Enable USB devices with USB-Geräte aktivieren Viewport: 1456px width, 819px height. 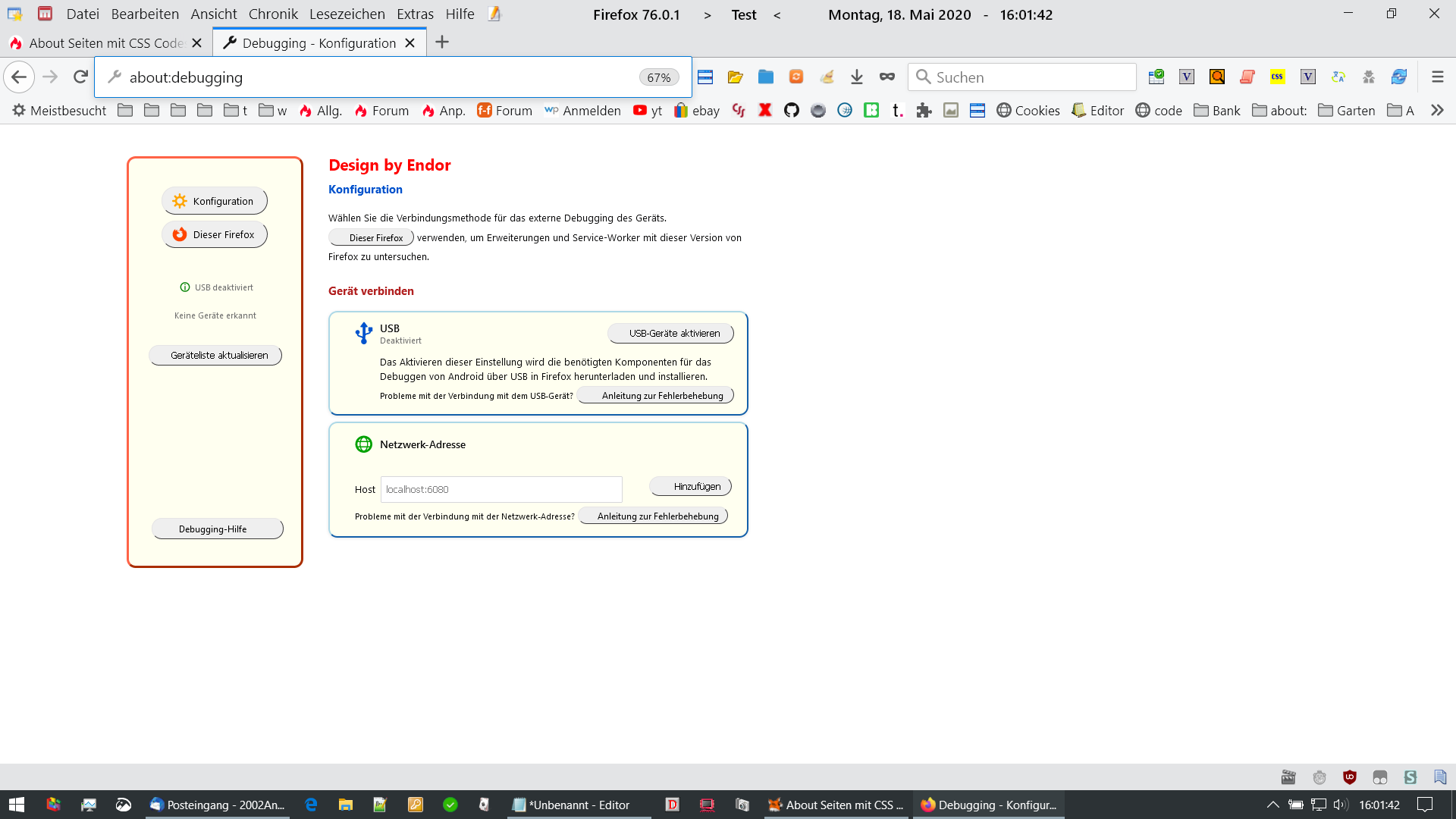pos(670,334)
